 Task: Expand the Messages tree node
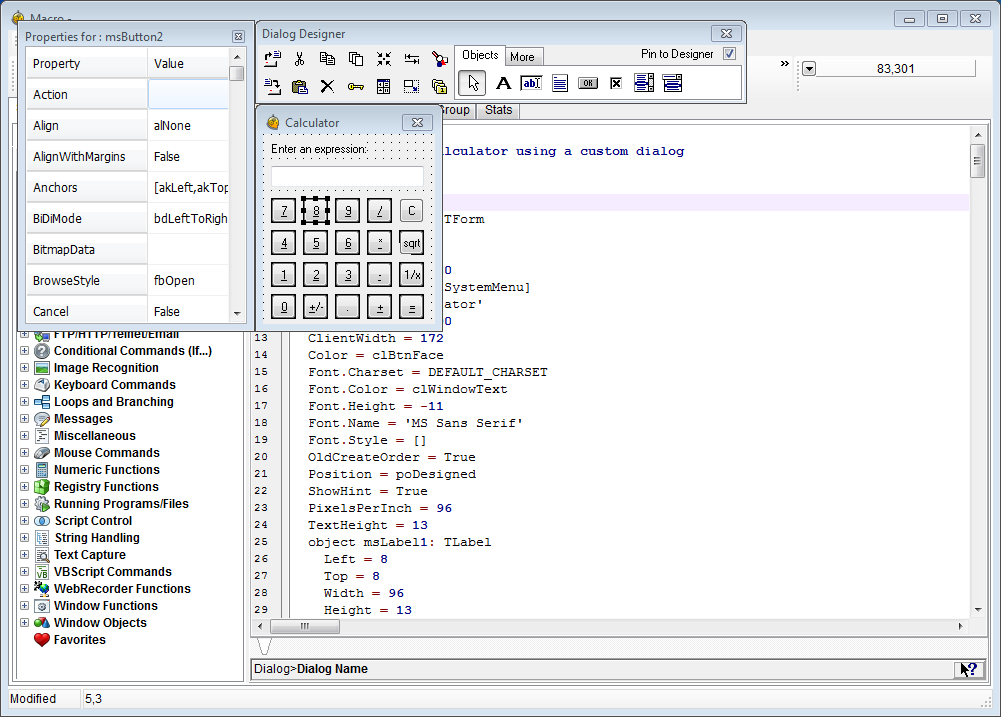(24, 419)
